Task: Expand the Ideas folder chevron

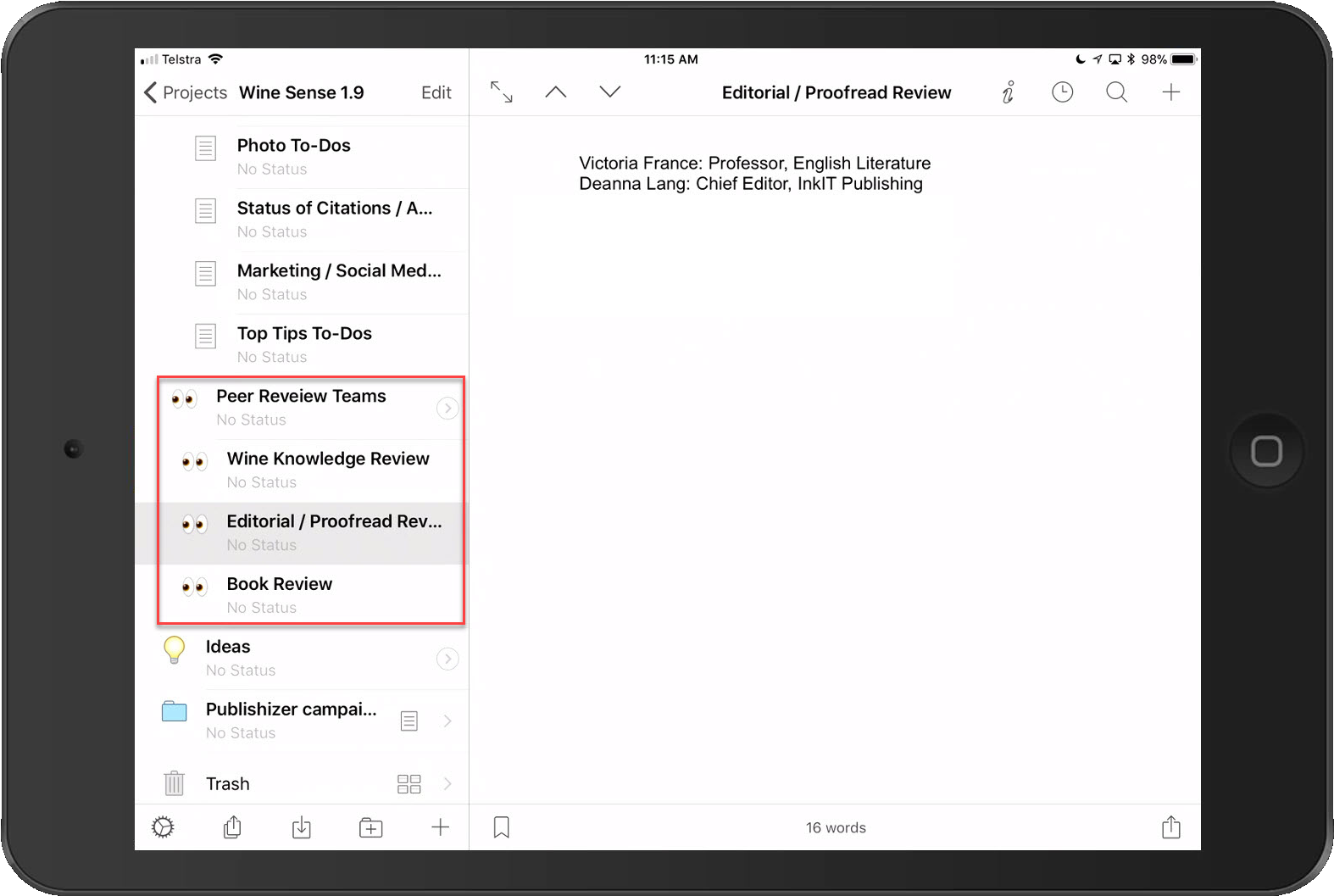Action: click(447, 659)
